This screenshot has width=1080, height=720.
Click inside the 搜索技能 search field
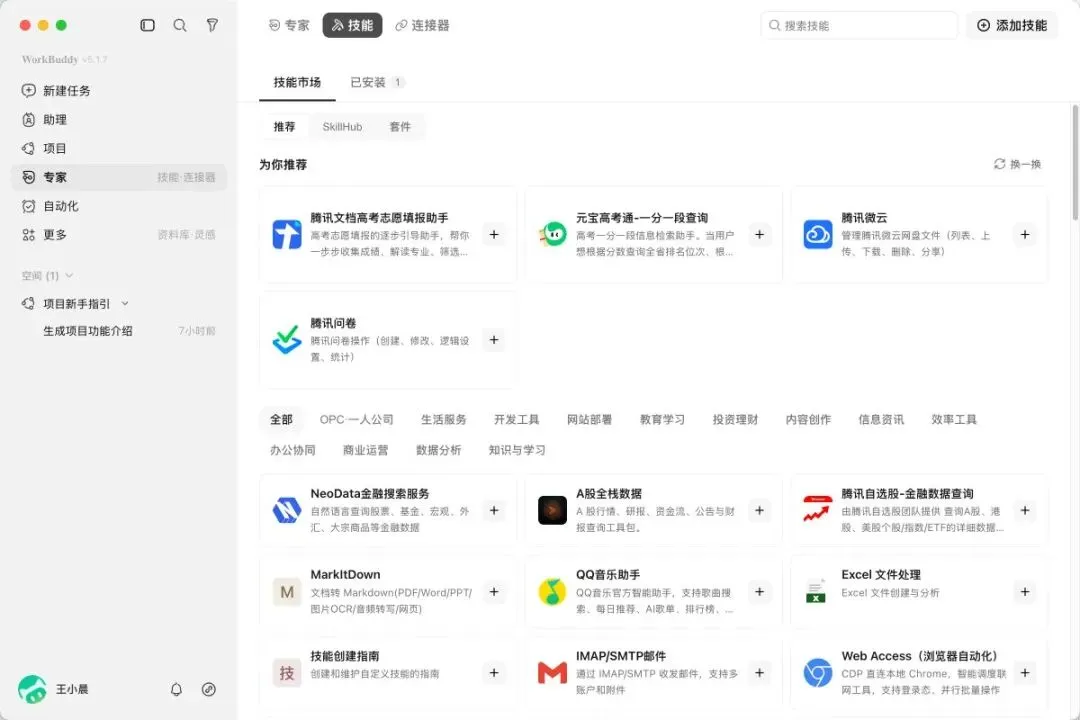pos(859,25)
